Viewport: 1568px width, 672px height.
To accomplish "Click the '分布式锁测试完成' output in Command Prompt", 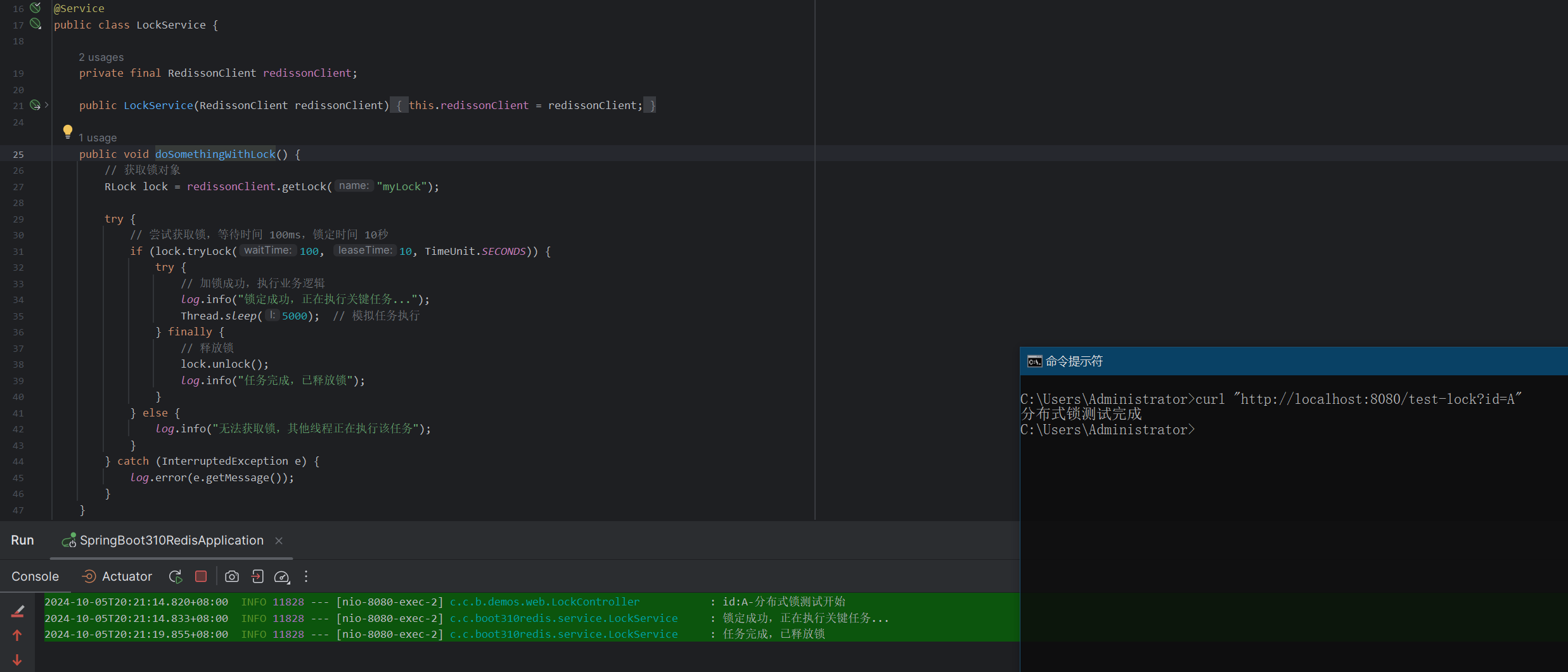I will (x=1081, y=414).
